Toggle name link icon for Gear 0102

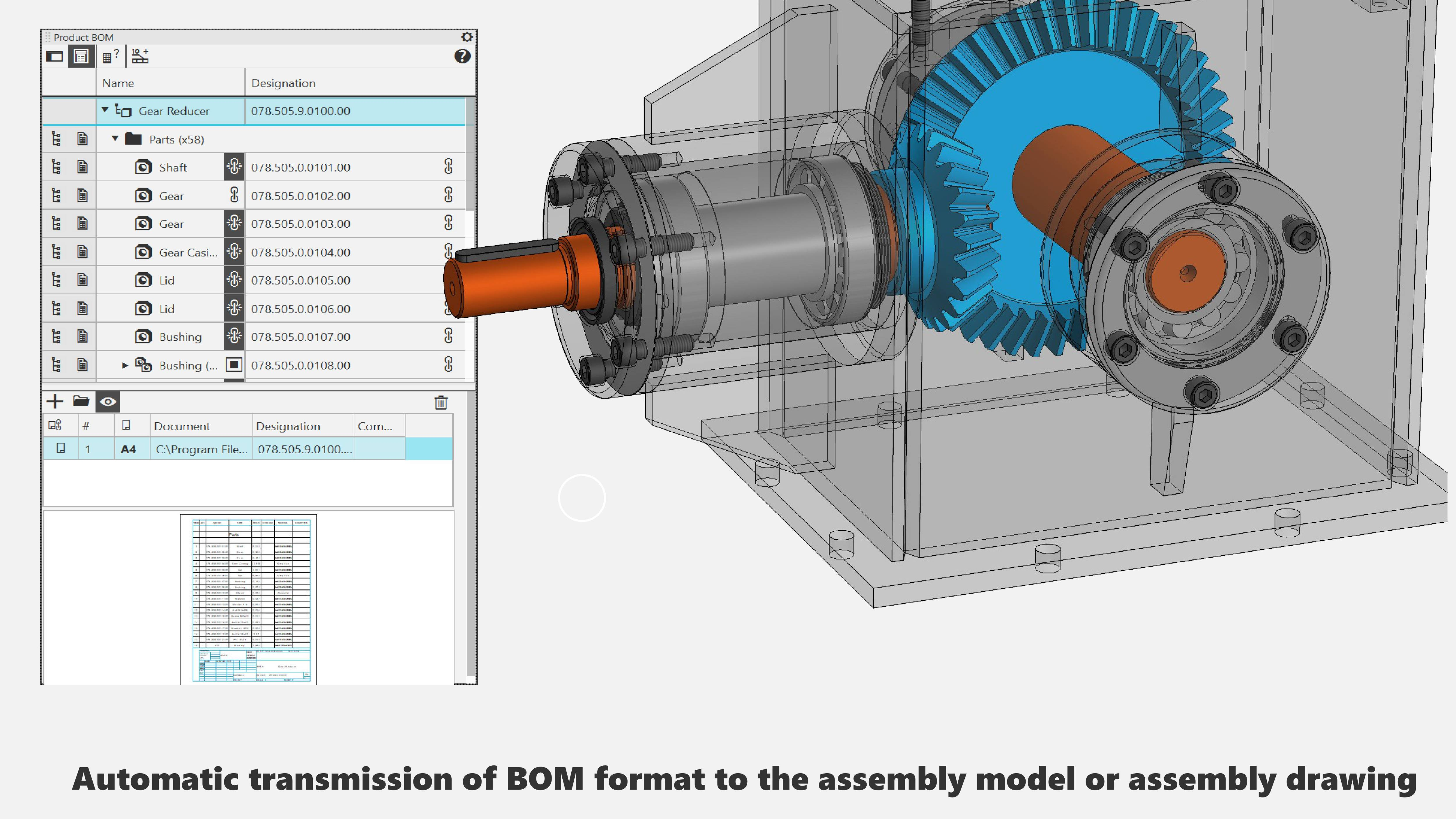click(234, 195)
